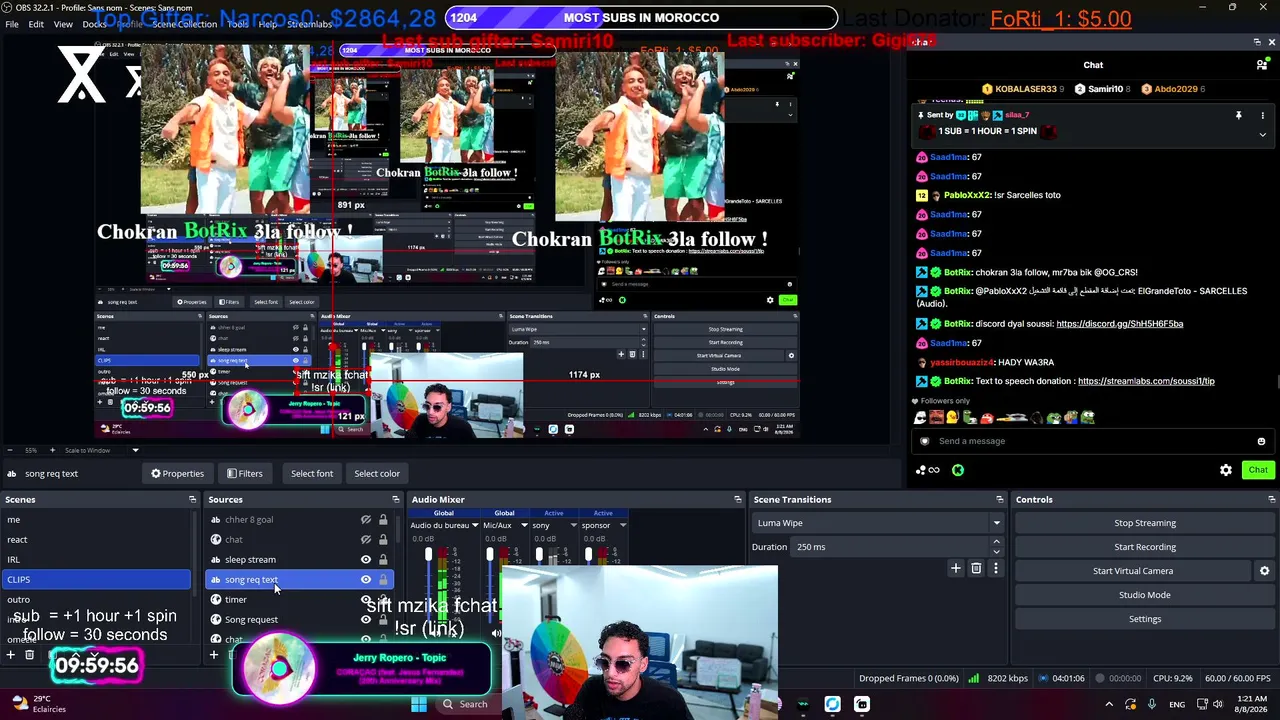Viewport: 1280px width, 720px height.
Task: Open the Scene Collection menu
Action: [183, 24]
